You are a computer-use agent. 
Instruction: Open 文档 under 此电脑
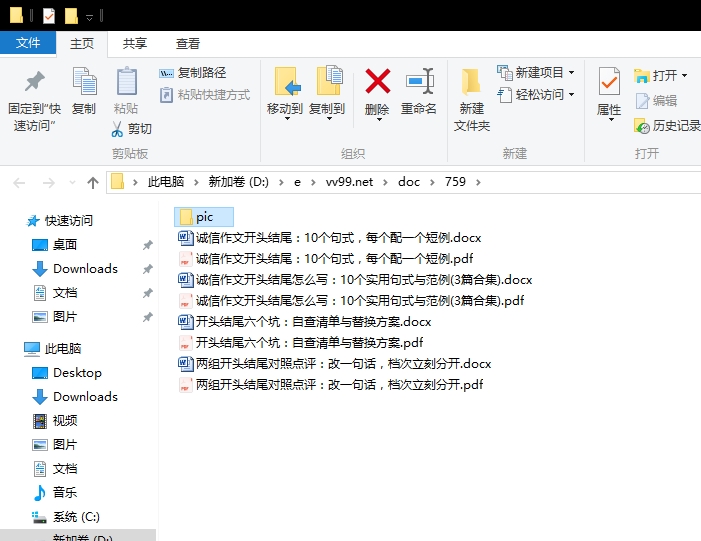pos(55,469)
